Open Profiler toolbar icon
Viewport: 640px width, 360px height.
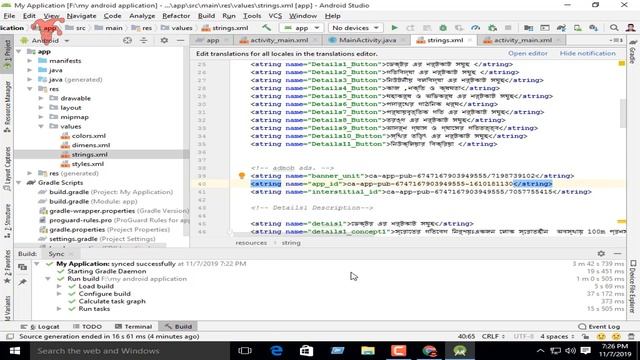click(x=476, y=28)
